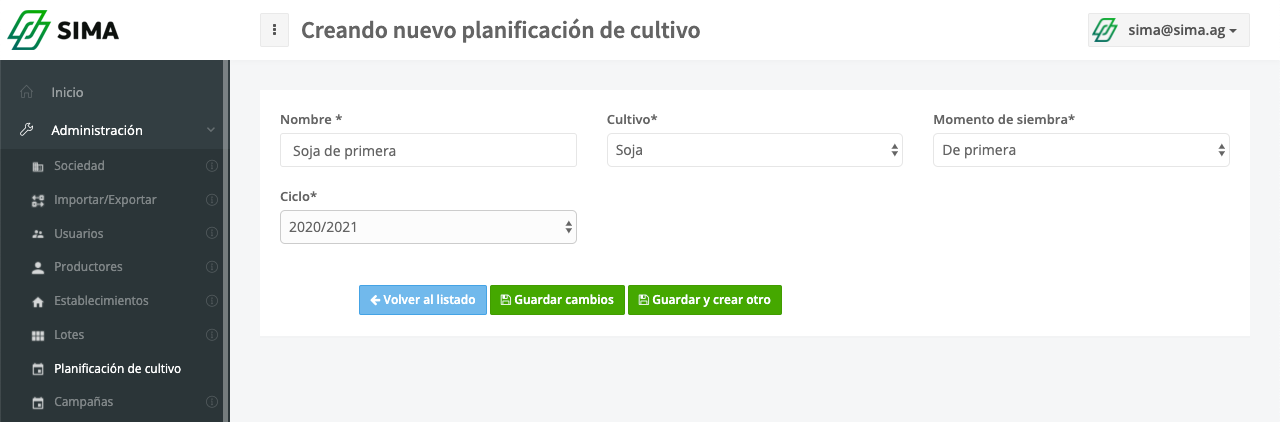Click the Usuarios people icon
1280x422 pixels.
(38, 234)
